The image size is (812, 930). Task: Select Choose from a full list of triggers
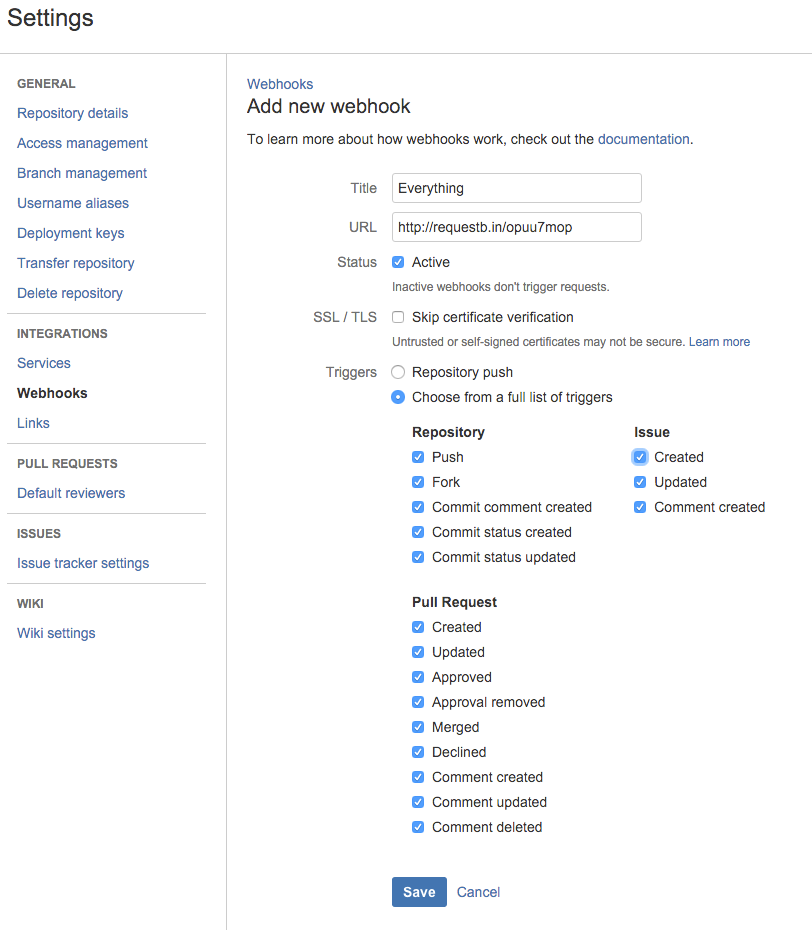398,397
